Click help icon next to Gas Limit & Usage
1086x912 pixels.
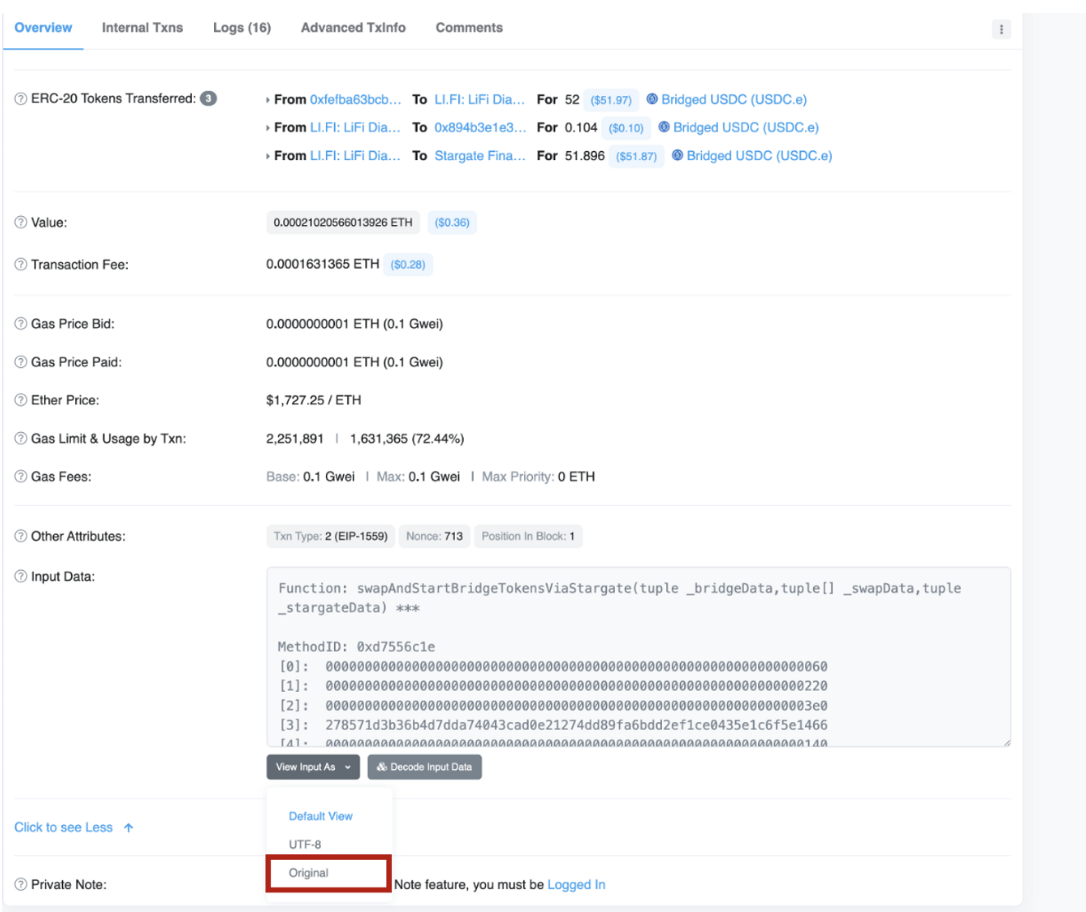coord(21,438)
